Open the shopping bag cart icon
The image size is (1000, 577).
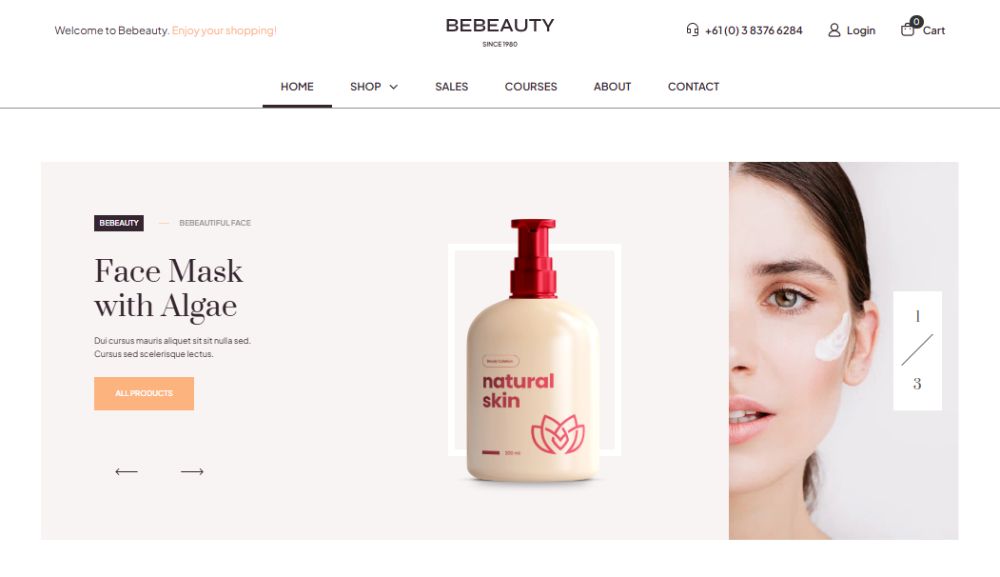point(908,30)
